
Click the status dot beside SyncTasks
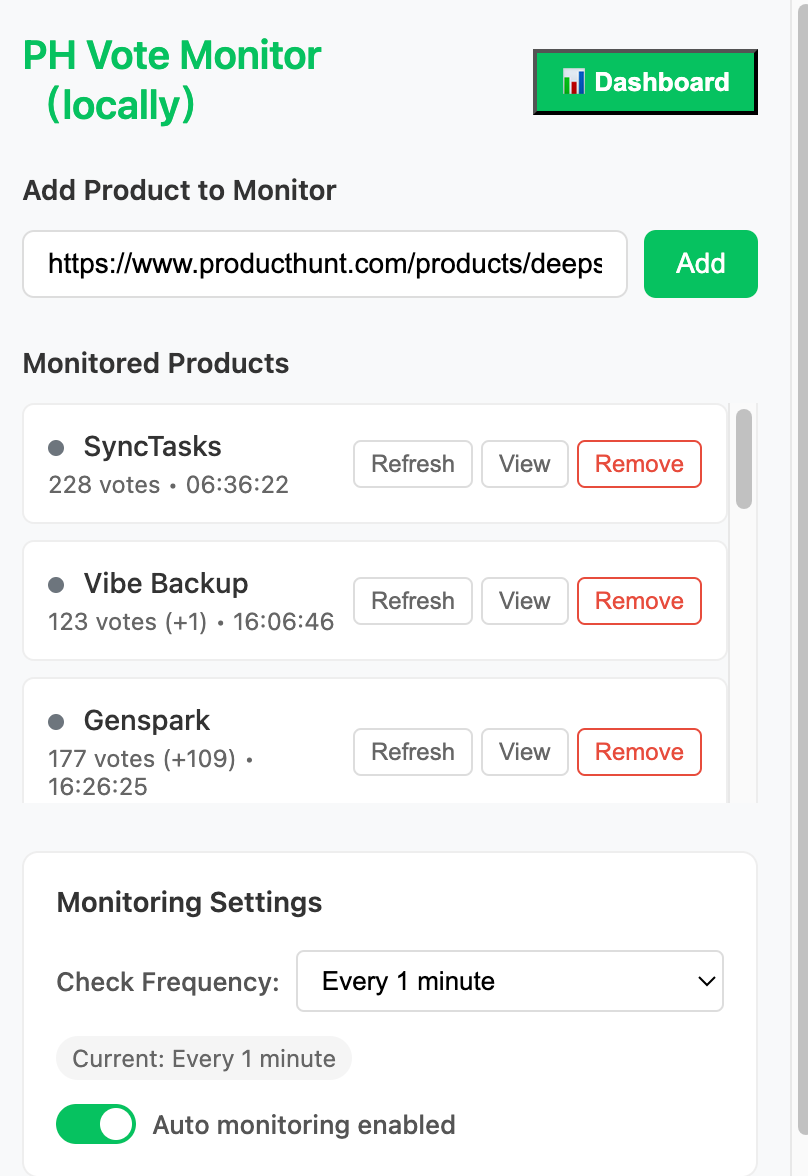(x=56, y=447)
